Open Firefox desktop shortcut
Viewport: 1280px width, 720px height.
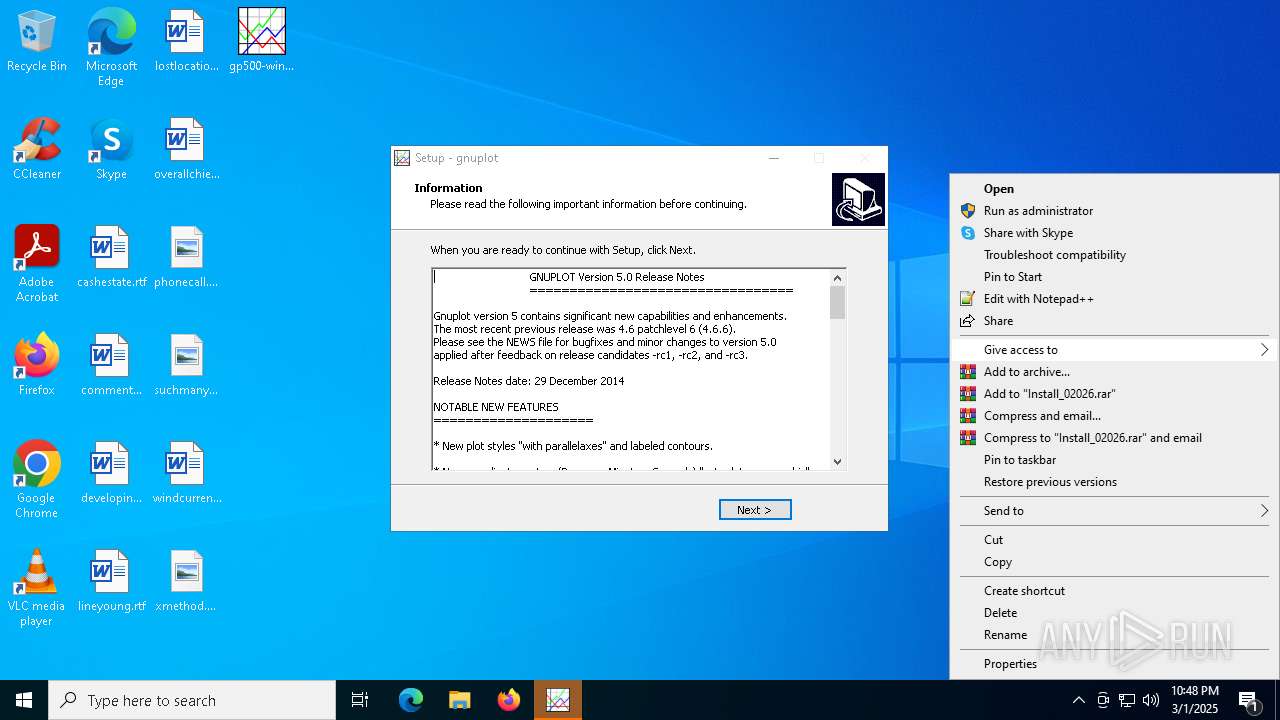37,365
